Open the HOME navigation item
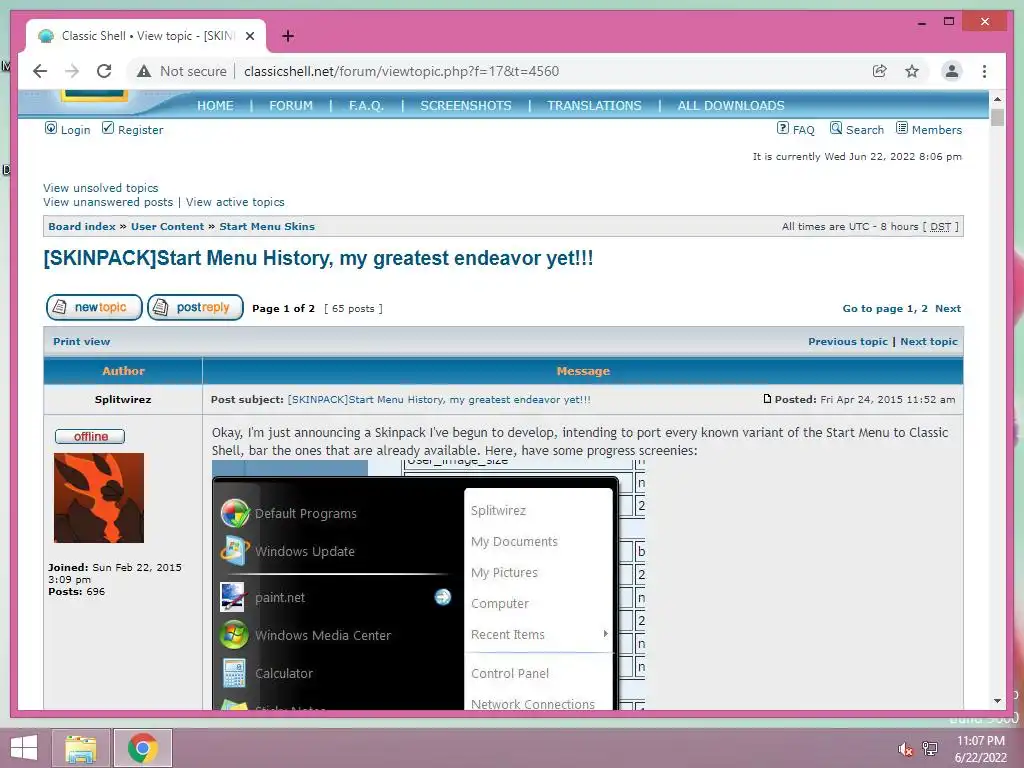 pos(215,105)
